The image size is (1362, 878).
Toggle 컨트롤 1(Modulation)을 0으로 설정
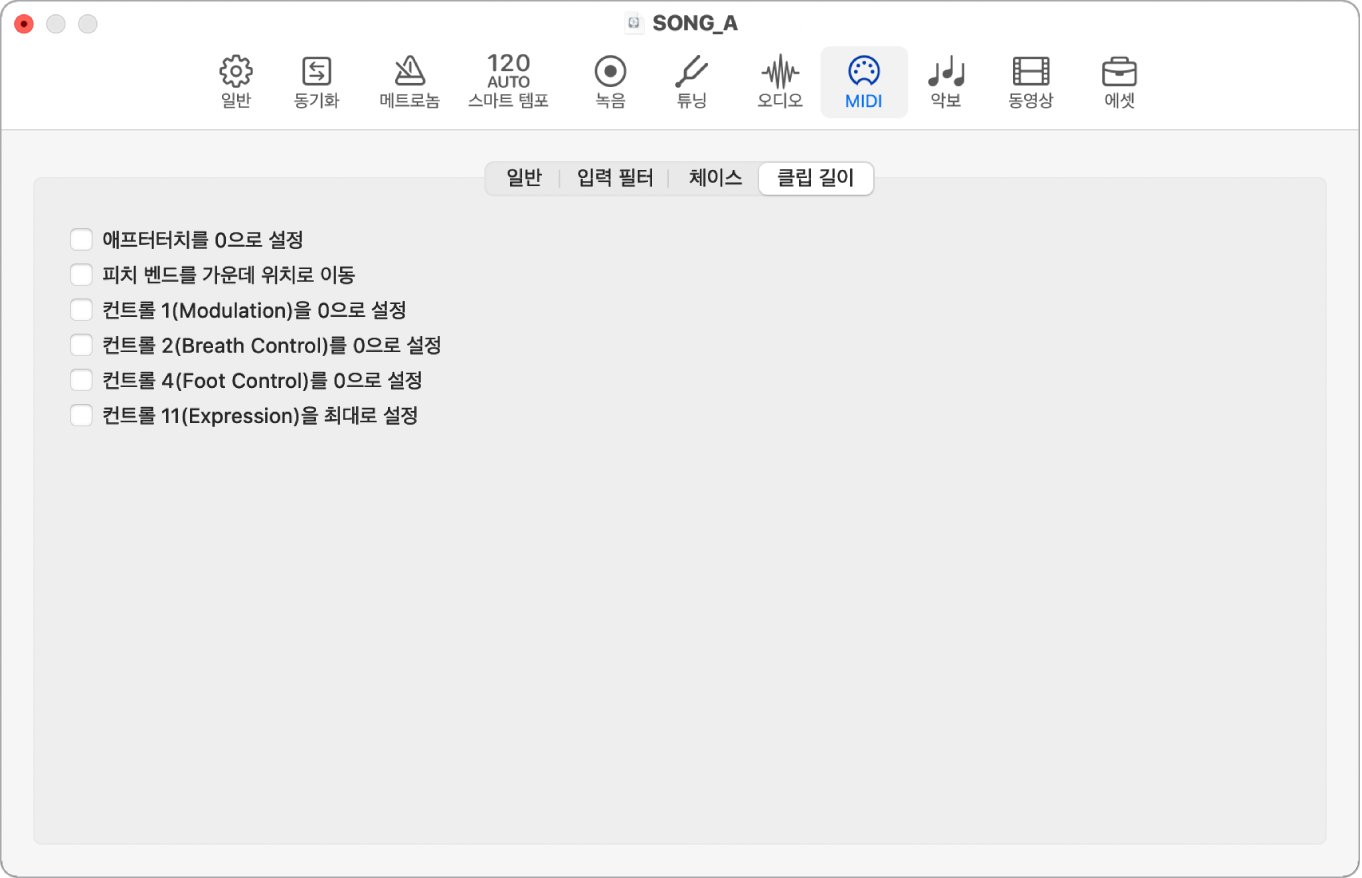click(x=81, y=310)
